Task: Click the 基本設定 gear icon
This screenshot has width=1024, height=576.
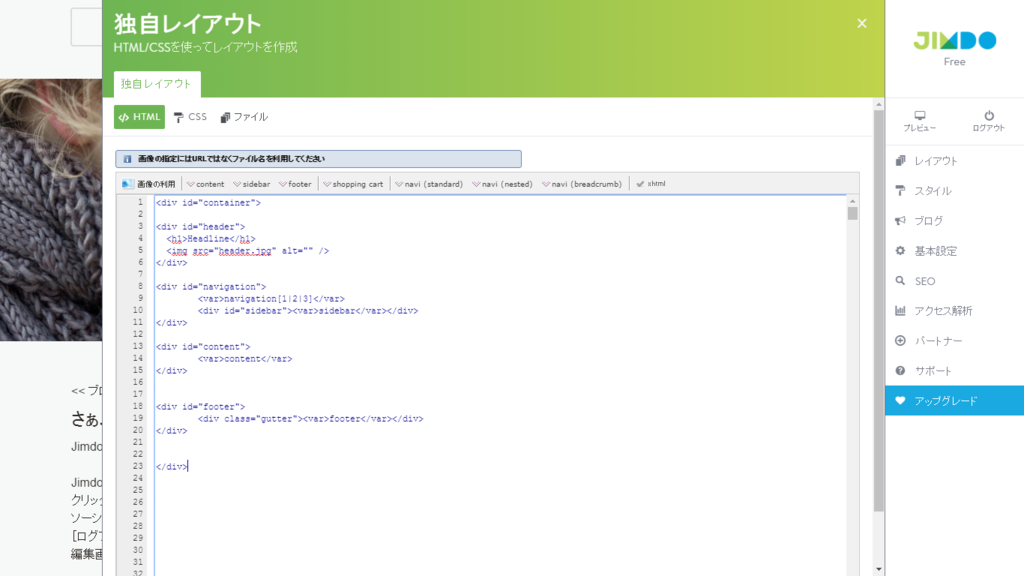Action: pyautogui.click(x=901, y=251)
